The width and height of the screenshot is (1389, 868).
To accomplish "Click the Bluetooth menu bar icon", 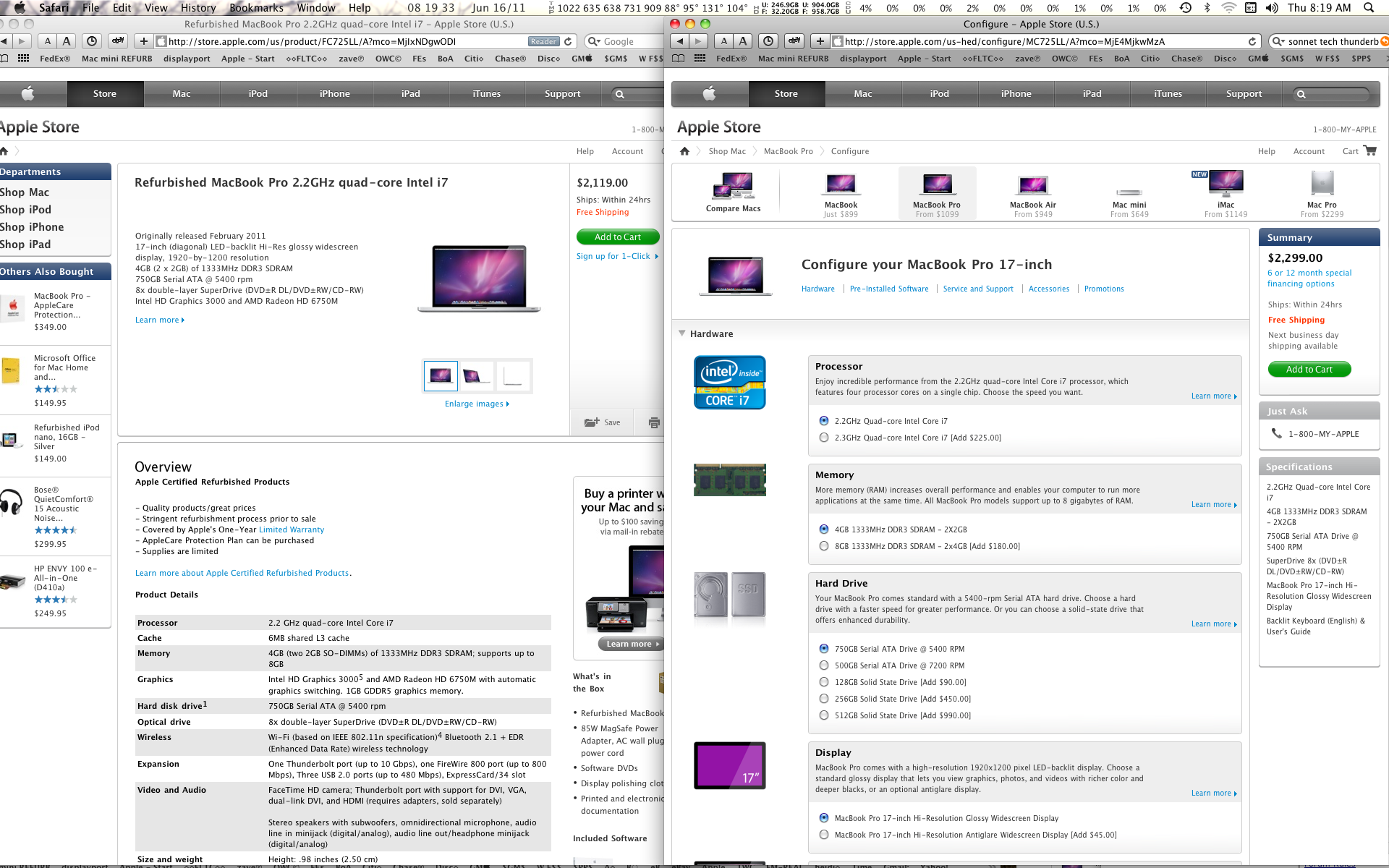I will (1207, 8).
